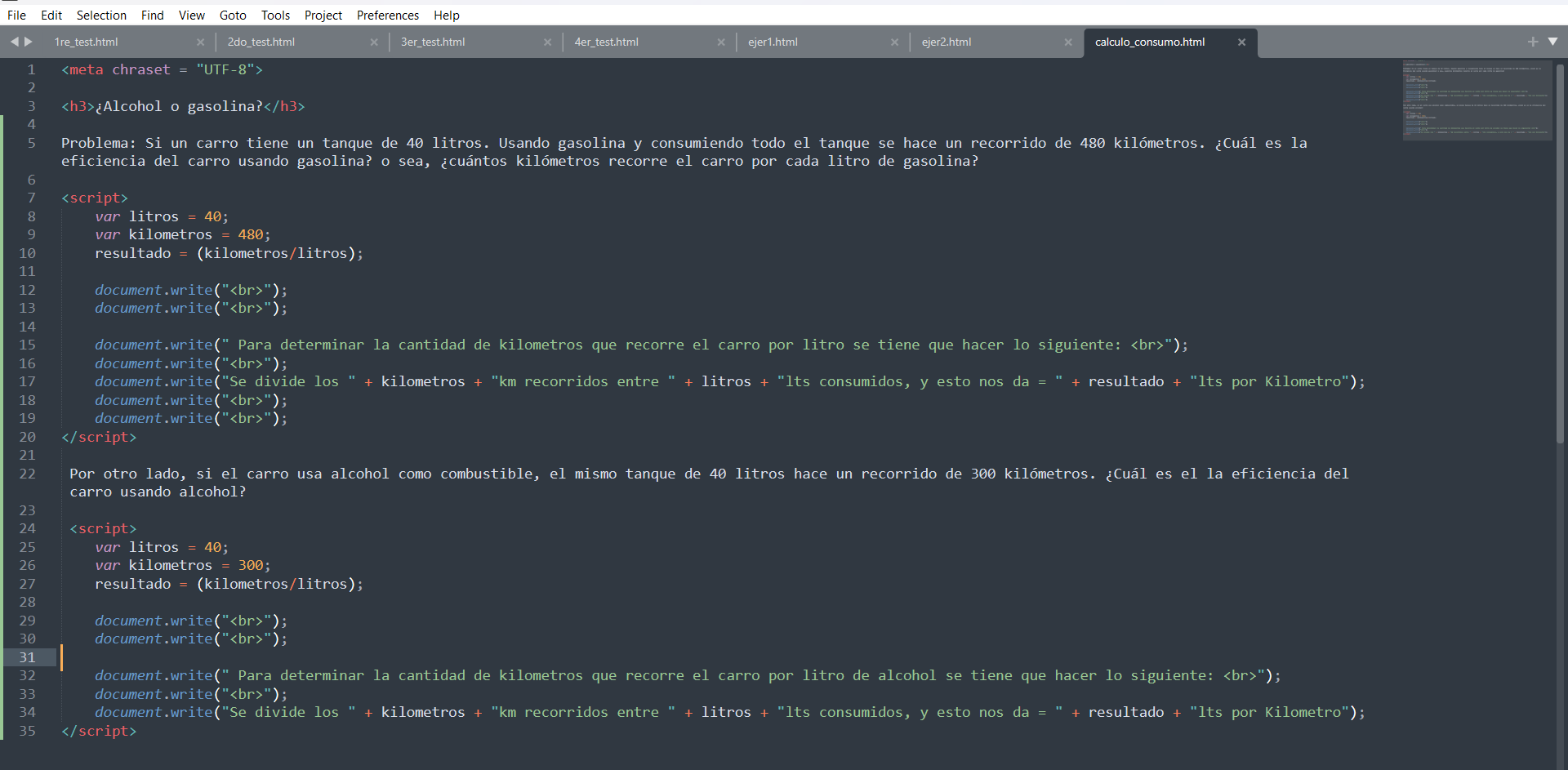Click the value 300 on line 26
Viewport: 1568px width, 770px height.
tap(250, 565)
